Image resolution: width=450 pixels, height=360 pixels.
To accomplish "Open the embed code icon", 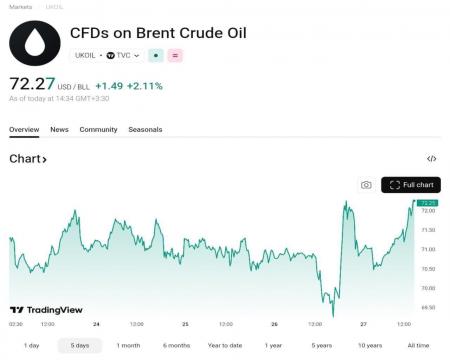I will tap(432, 159).
